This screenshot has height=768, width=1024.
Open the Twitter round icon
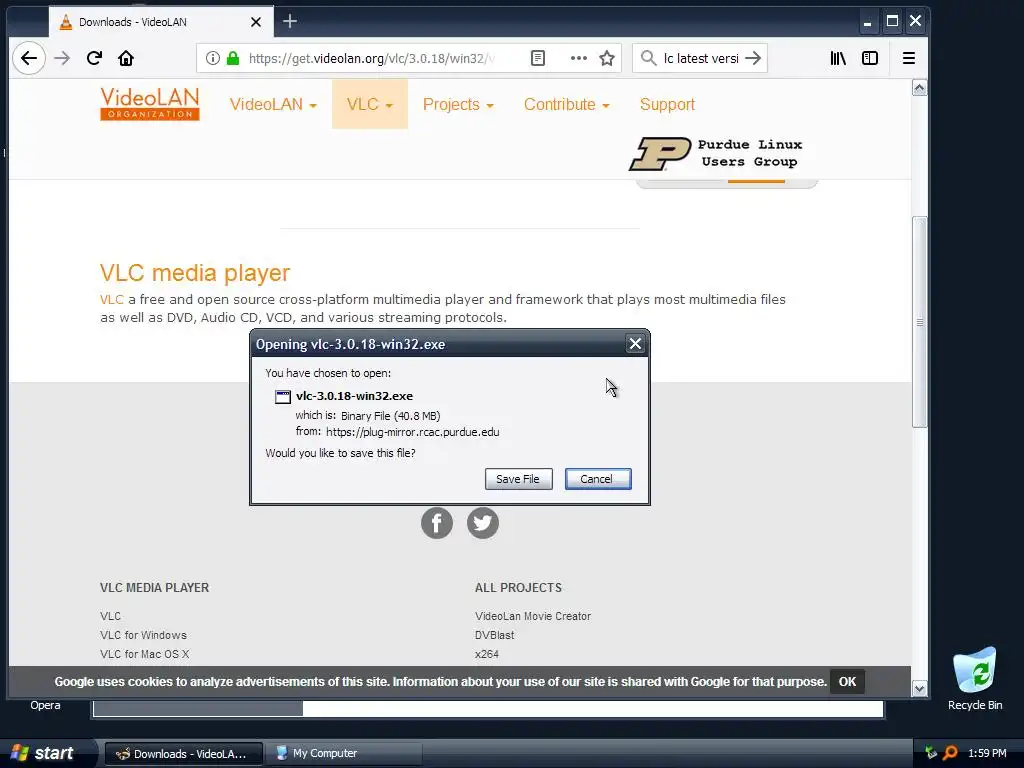[x=483, y=523]
